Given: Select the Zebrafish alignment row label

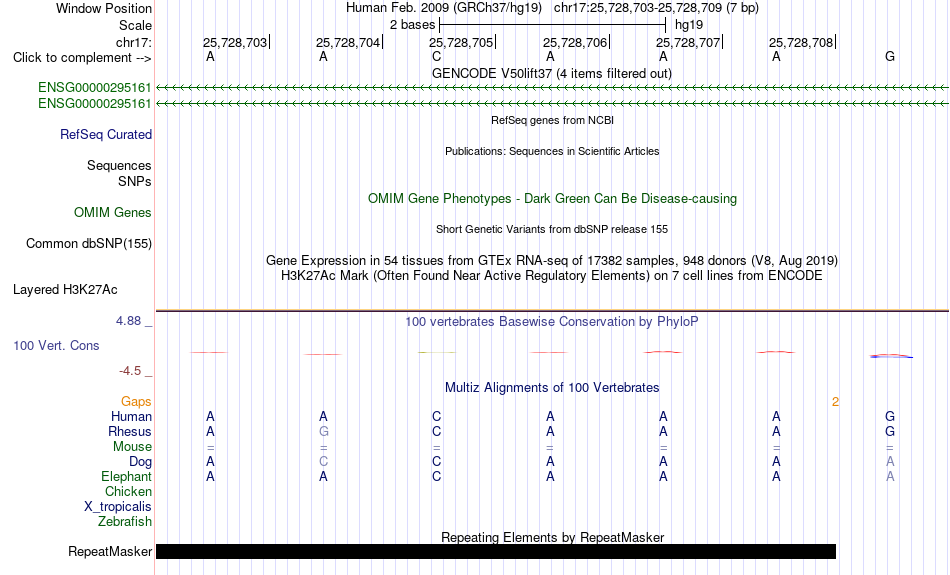Looking at the screenshot, I should pos(125,522).
